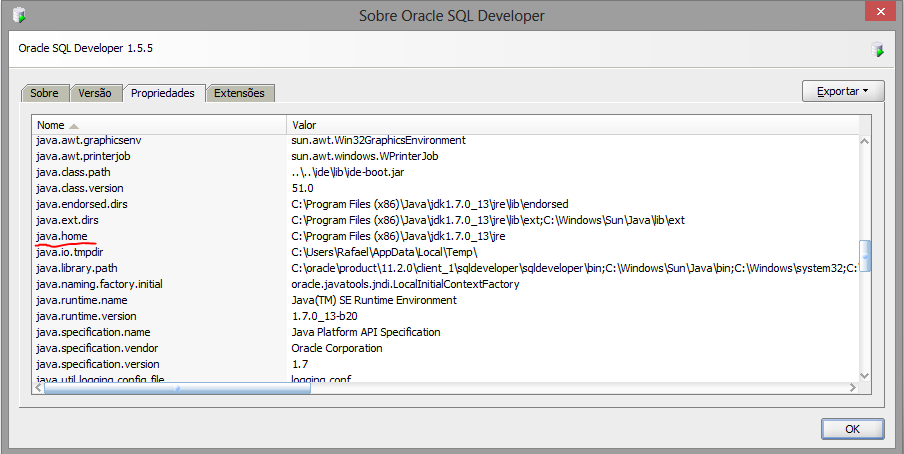Switch to the Sobre tab
The width and height of the screenshot is (904, 454).
click(x=44, y=93)
